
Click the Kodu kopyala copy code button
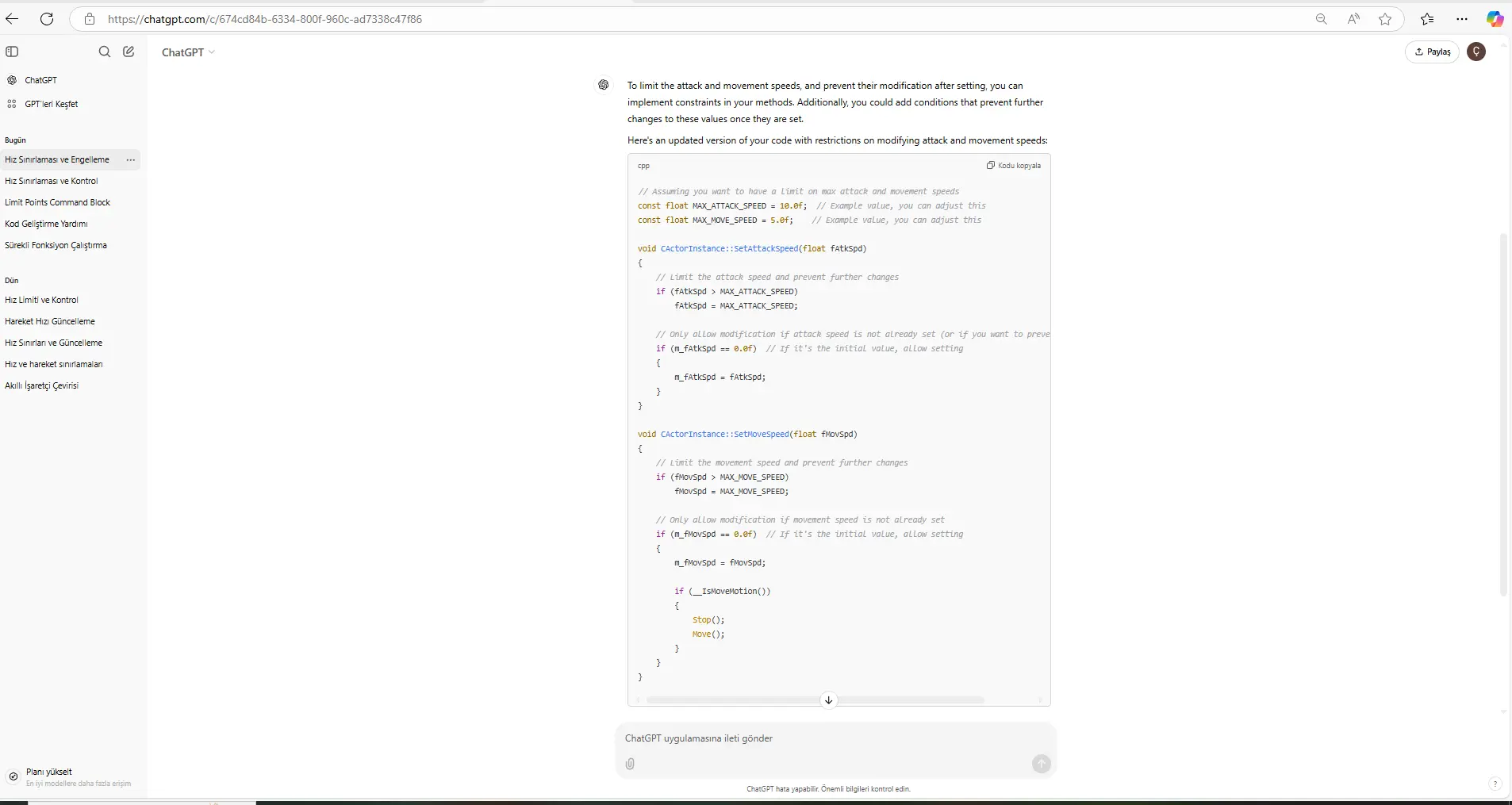pos(1013,166)
